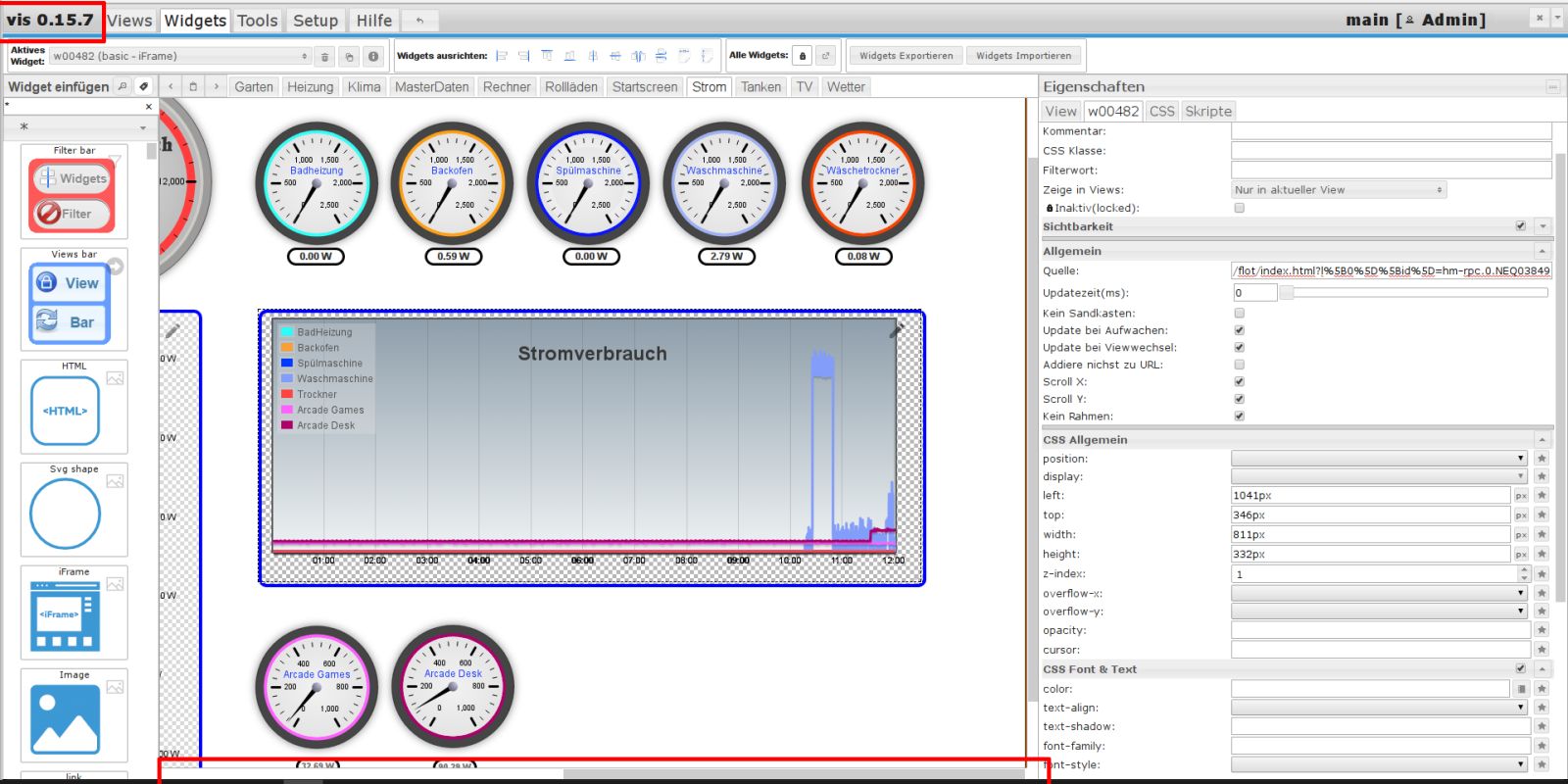This screenshot has height=784, width=1568.
Task: Click the star icon beside the opacity field
Action: [x=1542, y=630]
